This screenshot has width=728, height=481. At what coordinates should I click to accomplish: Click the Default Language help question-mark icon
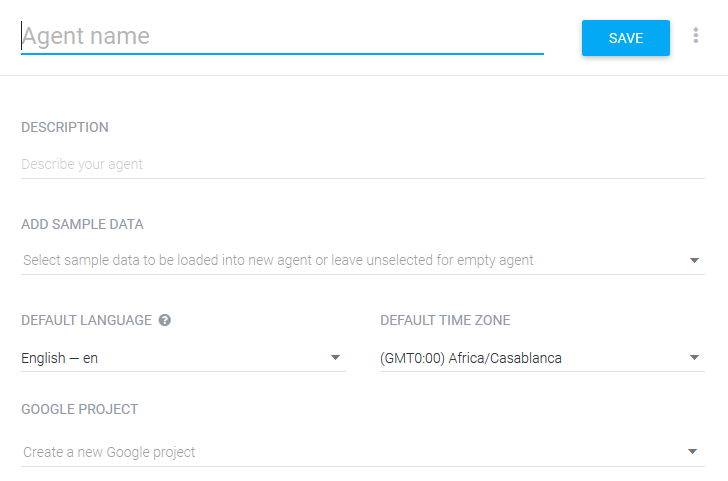165,320
